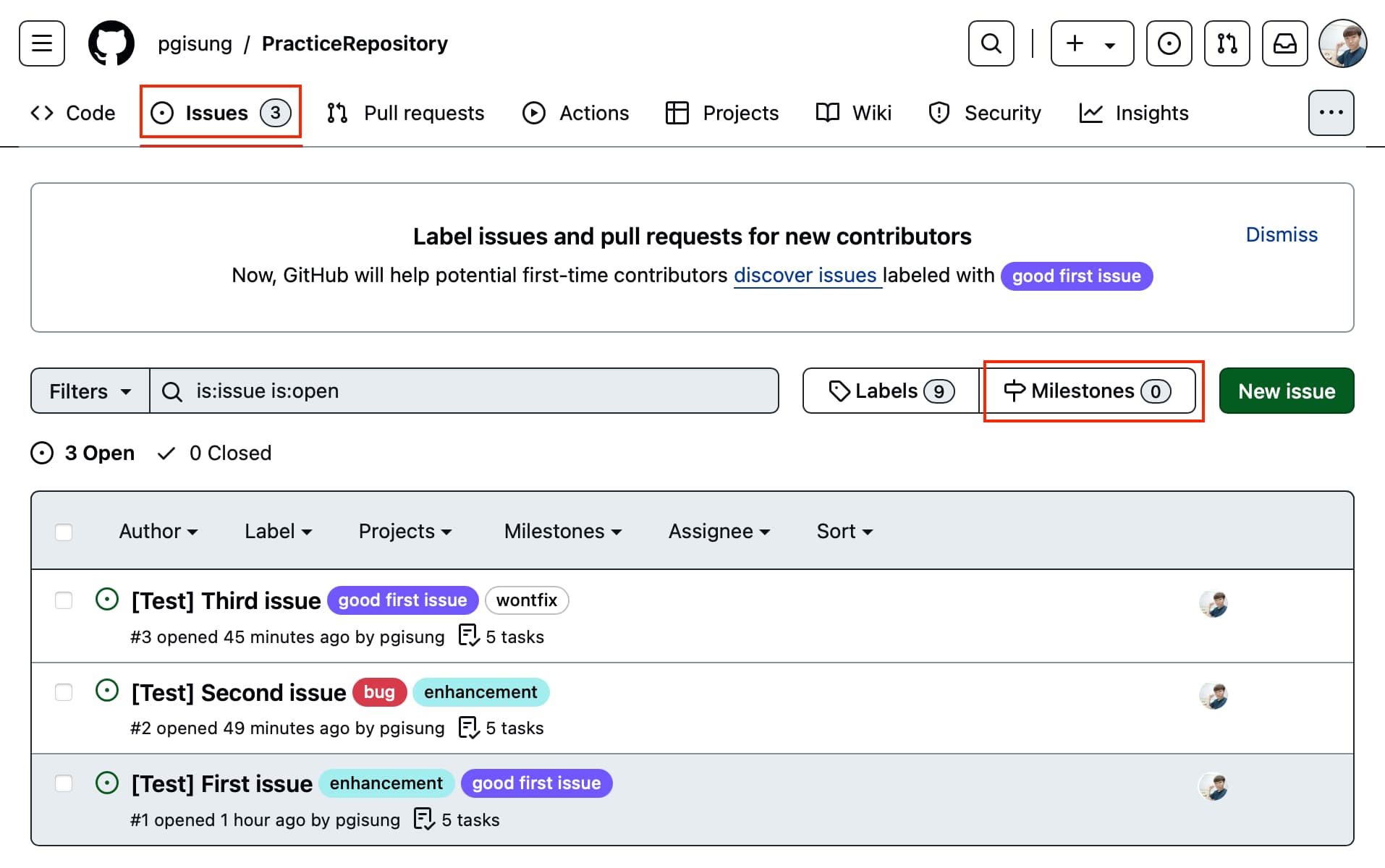Click assignee avatar on Third issue row
1385x868 pixels.
(1214, 603)
